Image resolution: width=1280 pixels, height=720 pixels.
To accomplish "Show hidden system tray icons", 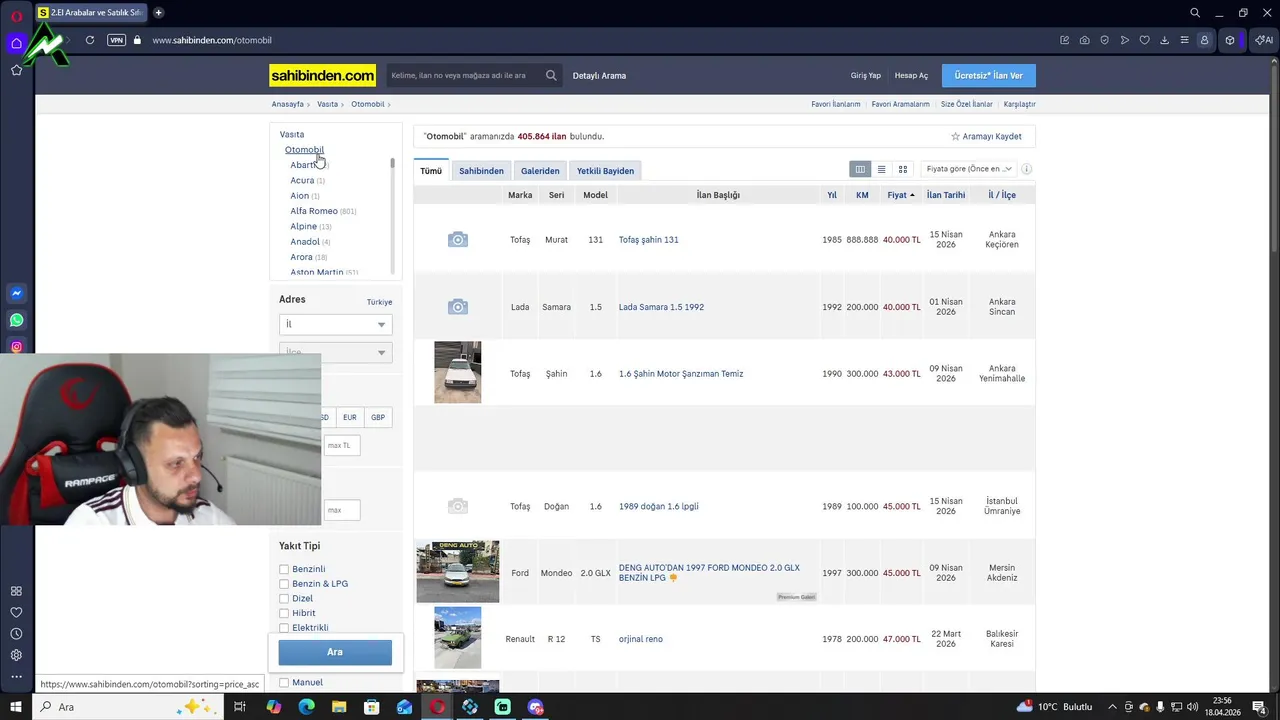I will click(x=1112, y=707).
